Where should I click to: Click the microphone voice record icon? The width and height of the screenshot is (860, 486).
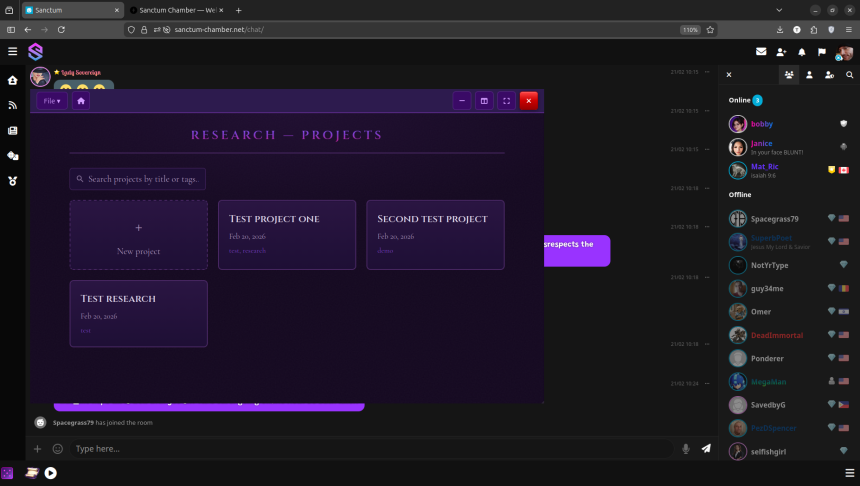[686, 449]
